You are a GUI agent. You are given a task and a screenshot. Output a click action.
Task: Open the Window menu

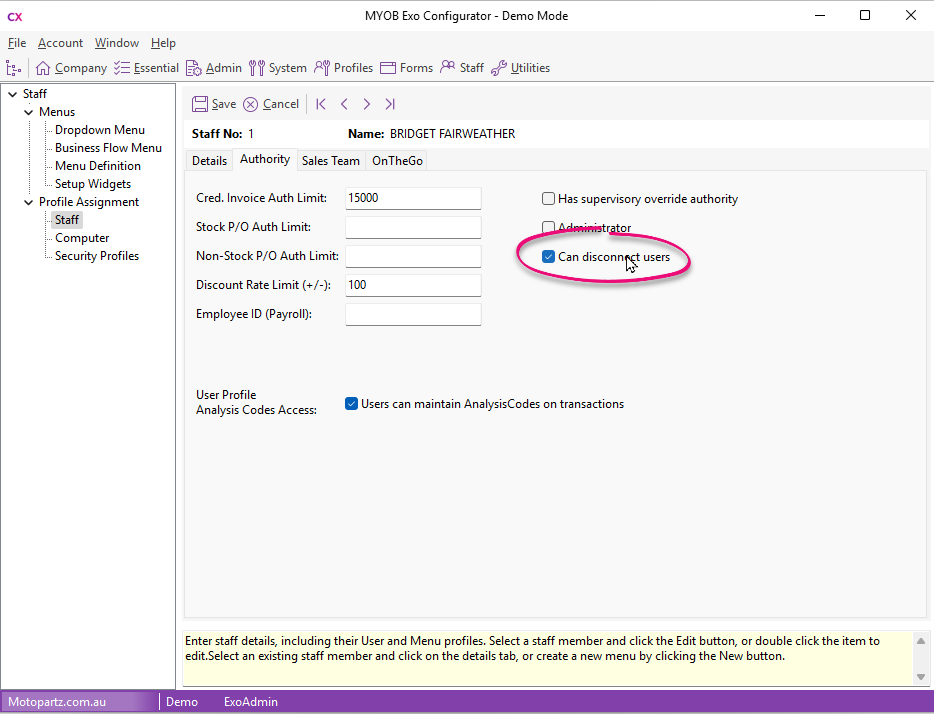click(117, 43)
